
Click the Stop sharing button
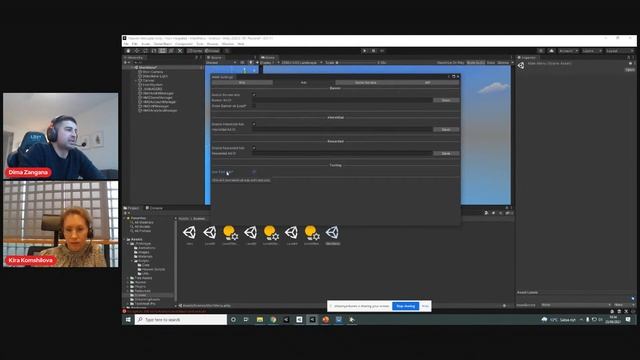(x=405, y=306)
